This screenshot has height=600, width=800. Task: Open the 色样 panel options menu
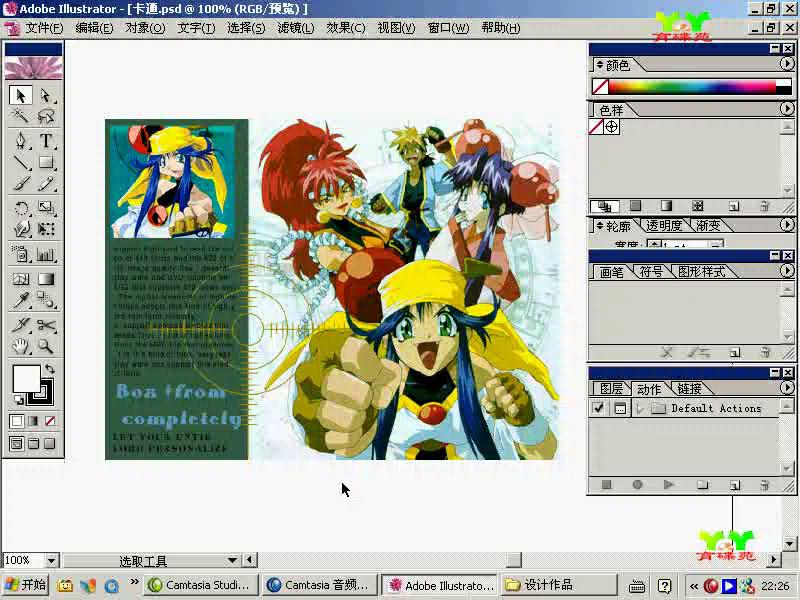[x=787, y=109]
